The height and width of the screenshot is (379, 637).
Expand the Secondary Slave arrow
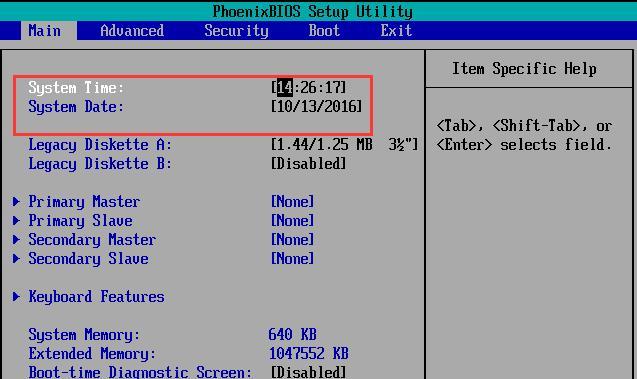16,259
